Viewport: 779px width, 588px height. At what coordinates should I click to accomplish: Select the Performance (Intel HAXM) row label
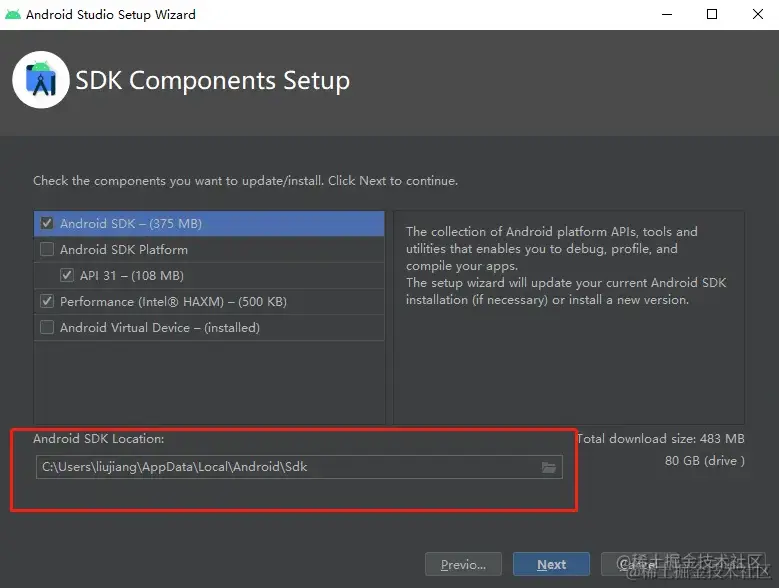pyautogui.click(x=173, y=302)
